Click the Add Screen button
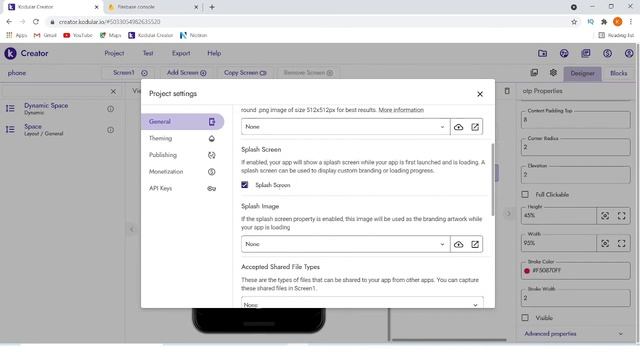 [x=187, y=73]
